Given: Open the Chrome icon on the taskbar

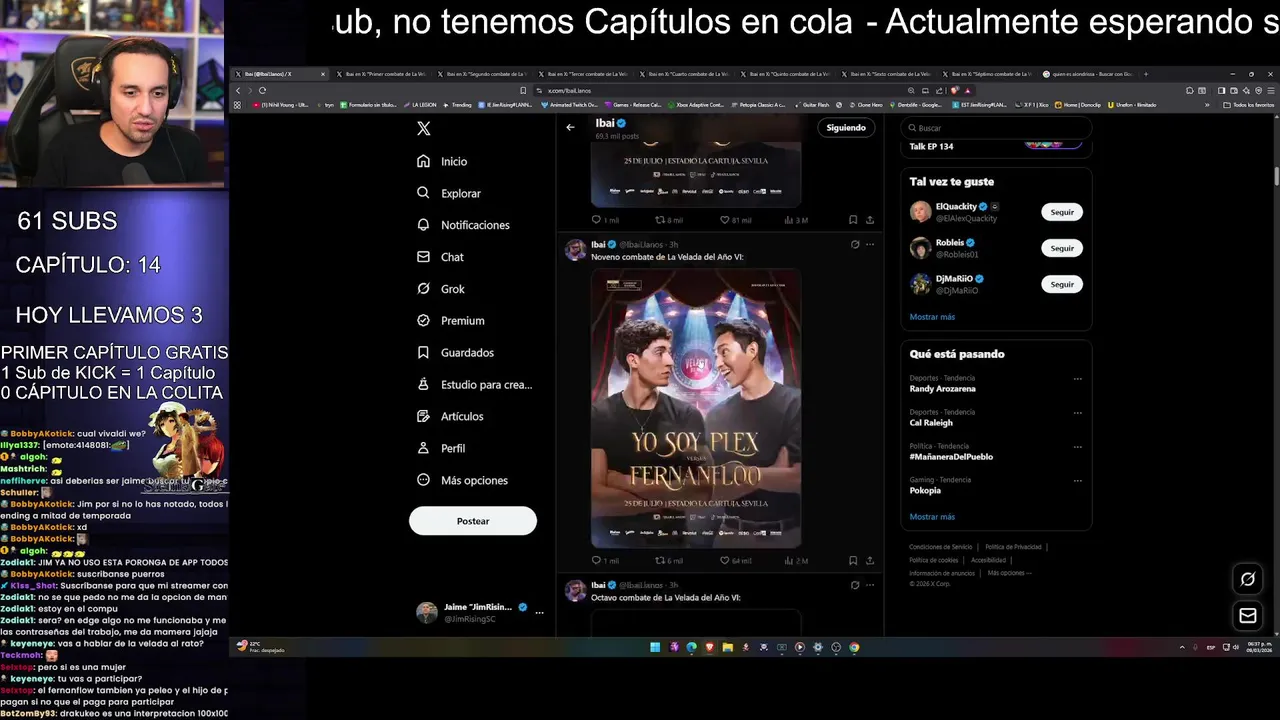Looking at the screenshot, I should [x=854, y=647].
